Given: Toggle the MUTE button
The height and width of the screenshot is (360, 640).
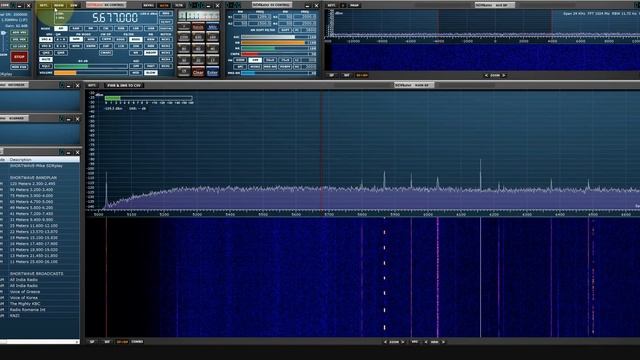Looking at the screenshot, I should point(46,59).
